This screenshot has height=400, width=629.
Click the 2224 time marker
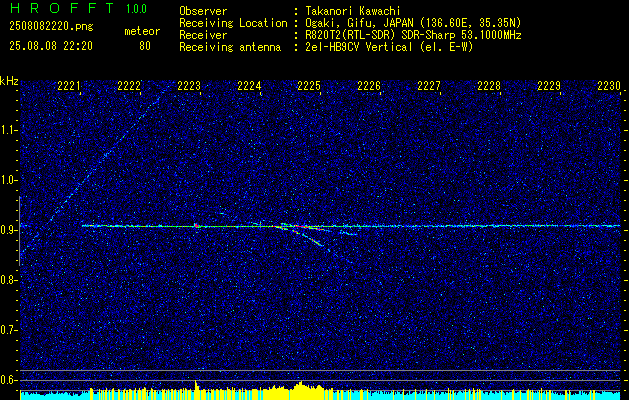[x=249, y=86]
